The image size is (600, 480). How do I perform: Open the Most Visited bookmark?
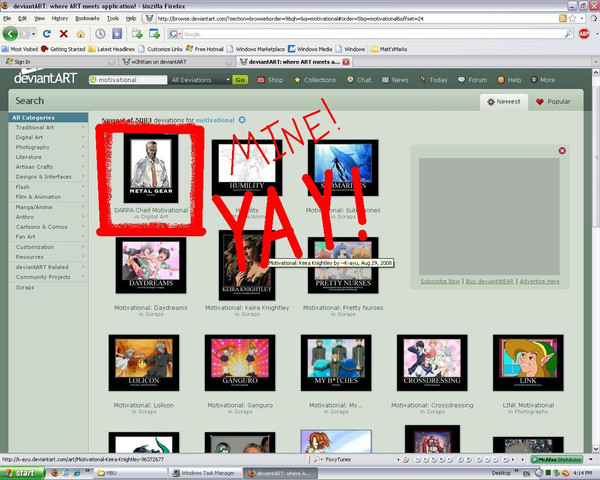(20, 49)
